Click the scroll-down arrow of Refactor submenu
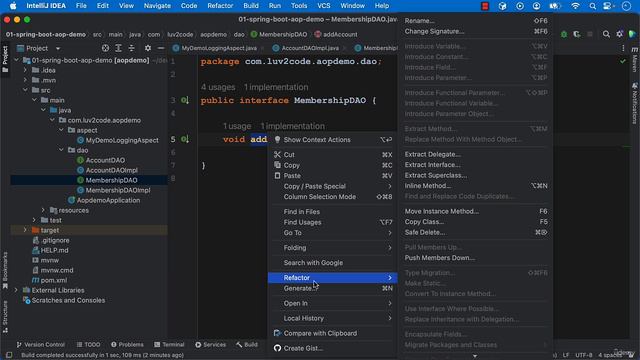Image resolution: width=640 pixels, height=360 pixels. pyautogui.click(x=475, y=356)
